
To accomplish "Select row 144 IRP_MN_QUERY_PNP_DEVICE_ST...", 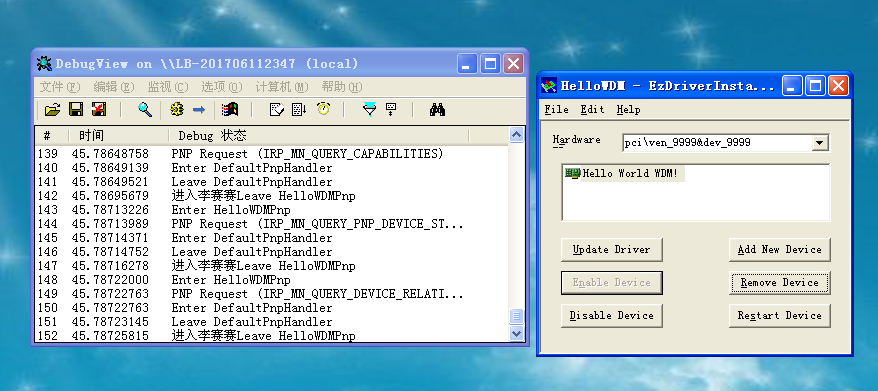I will tap(272, 224).
